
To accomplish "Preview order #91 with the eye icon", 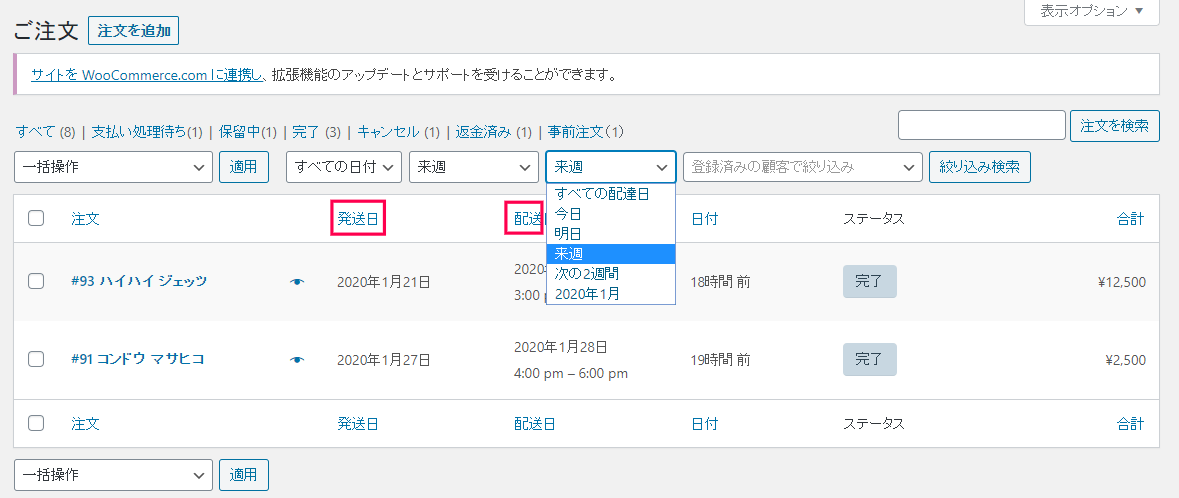I will [x=296, y=359].
